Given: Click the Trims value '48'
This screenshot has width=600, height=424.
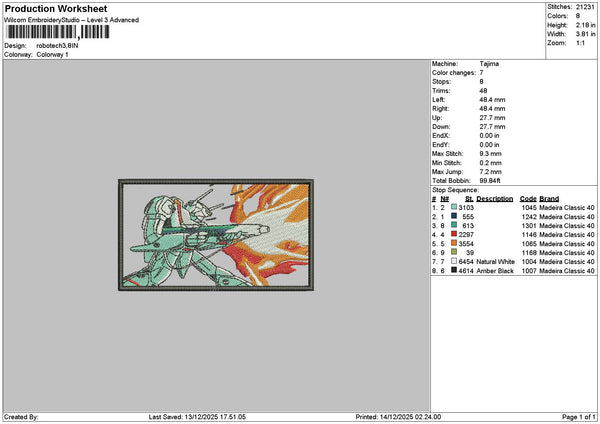Looking at the screenshot, I should coord(483,91).
